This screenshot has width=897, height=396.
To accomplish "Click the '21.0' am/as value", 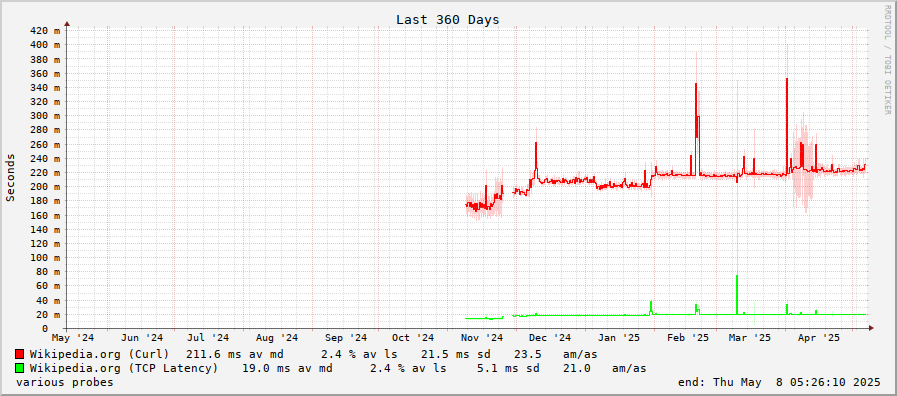I will click(x=577, y=369).
